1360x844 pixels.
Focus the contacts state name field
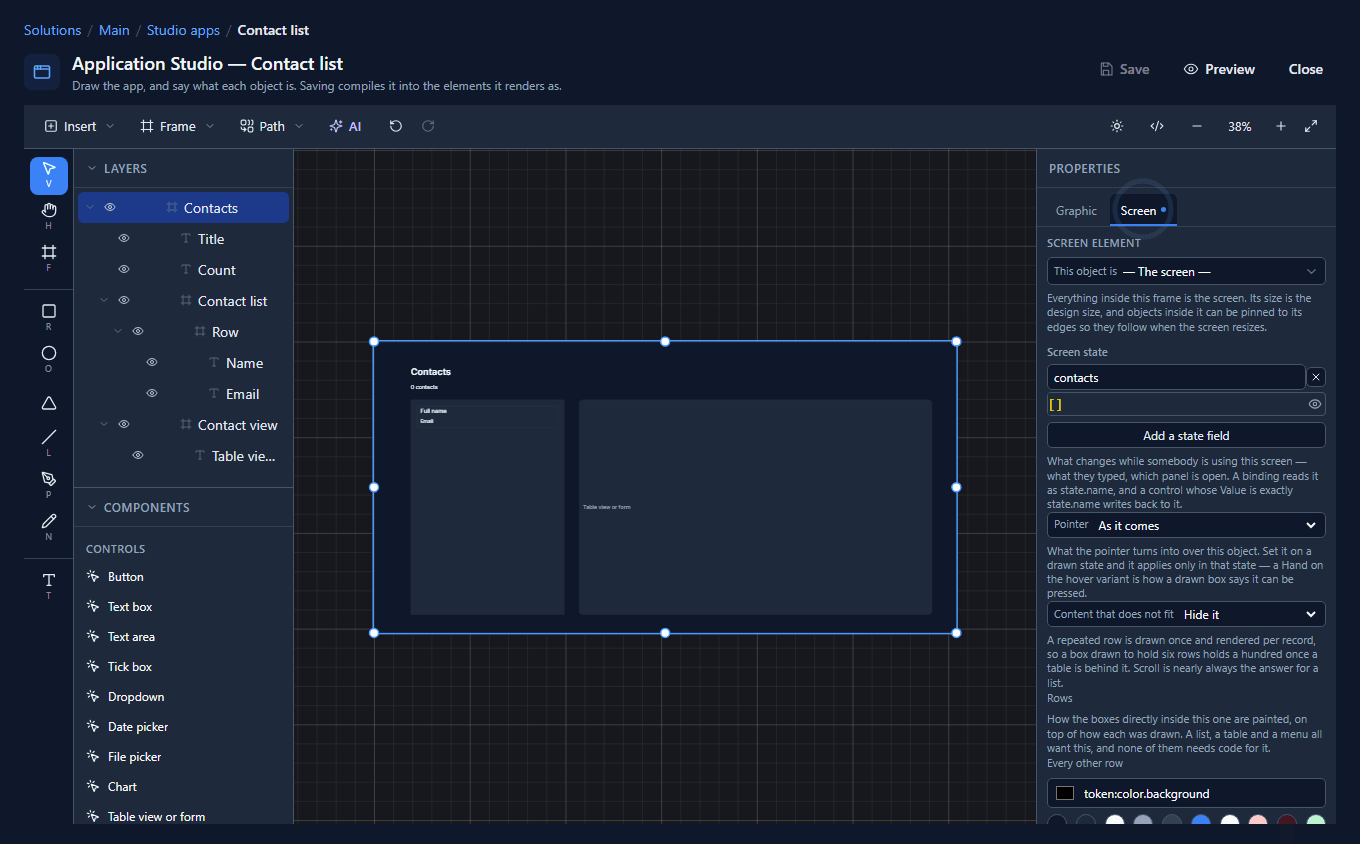tap(1176, 377)
